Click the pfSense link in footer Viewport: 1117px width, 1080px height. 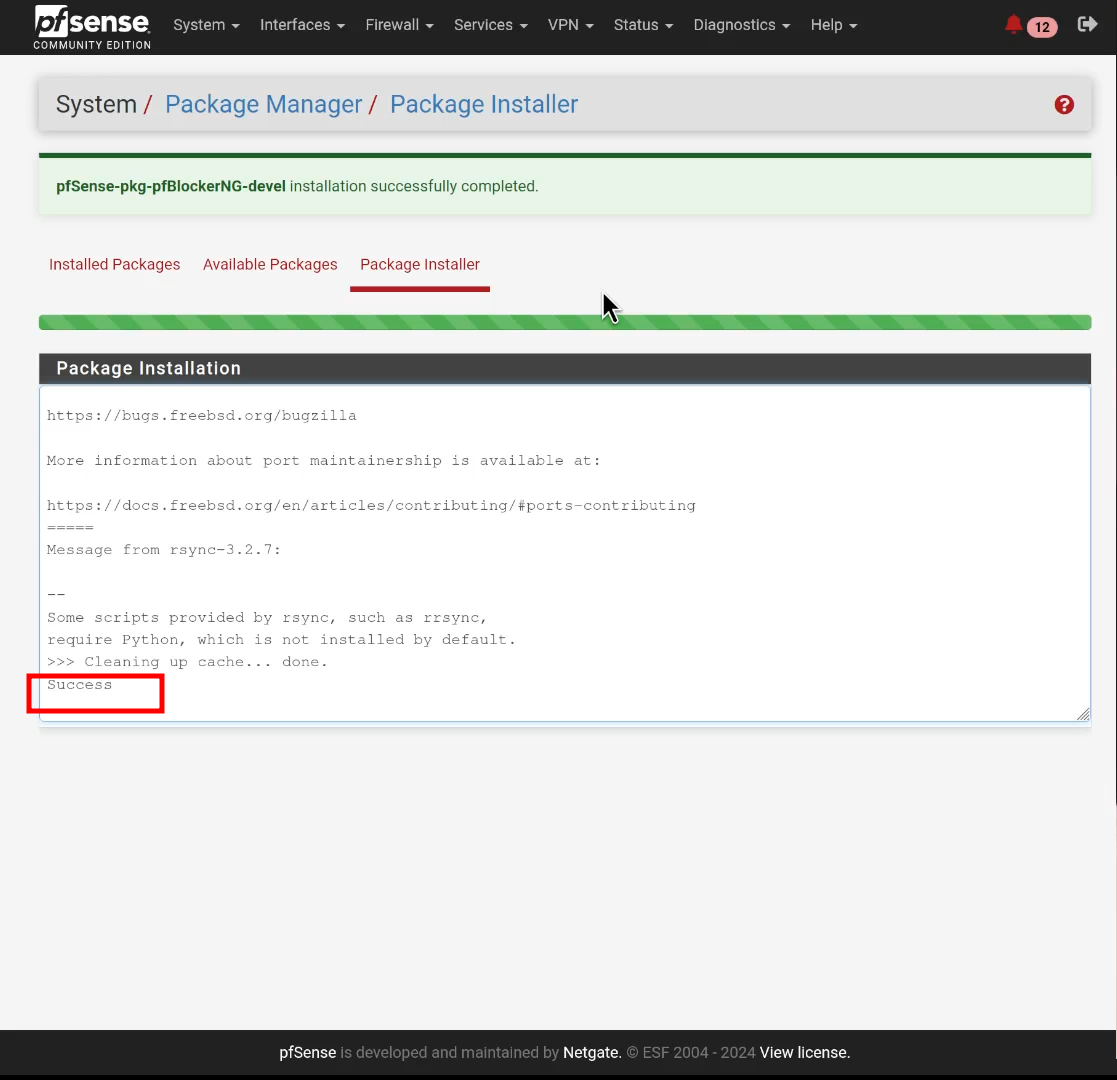308,1052
